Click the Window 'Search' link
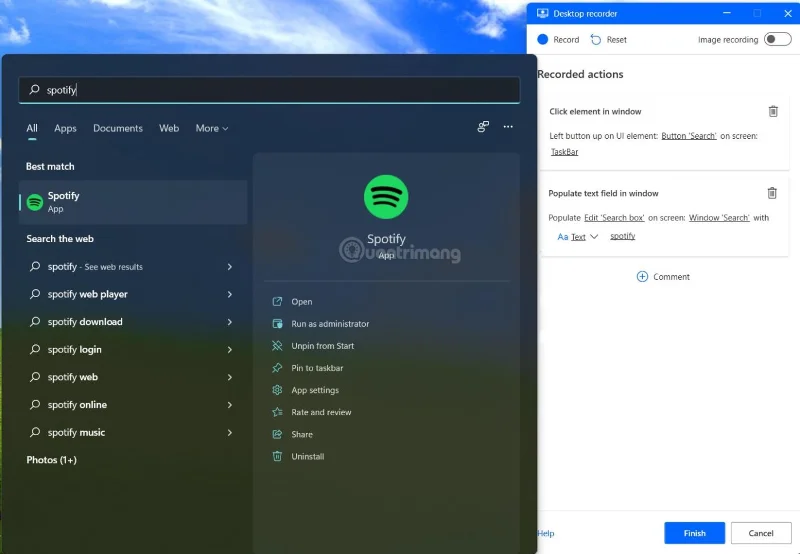800x554 pixels. (719, 217)
